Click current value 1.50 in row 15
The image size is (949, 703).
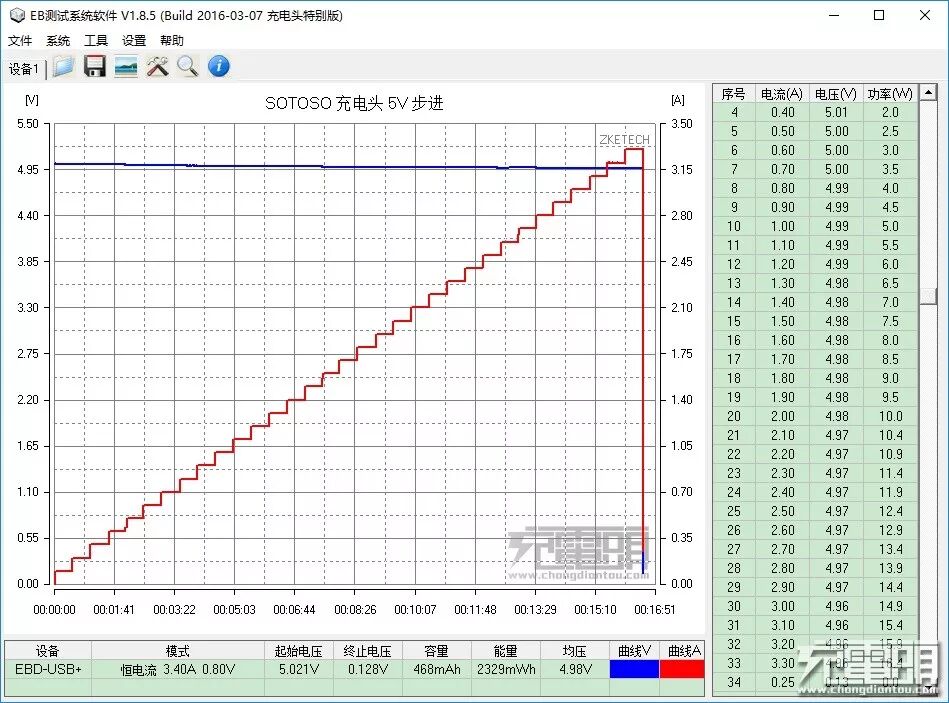783,321
